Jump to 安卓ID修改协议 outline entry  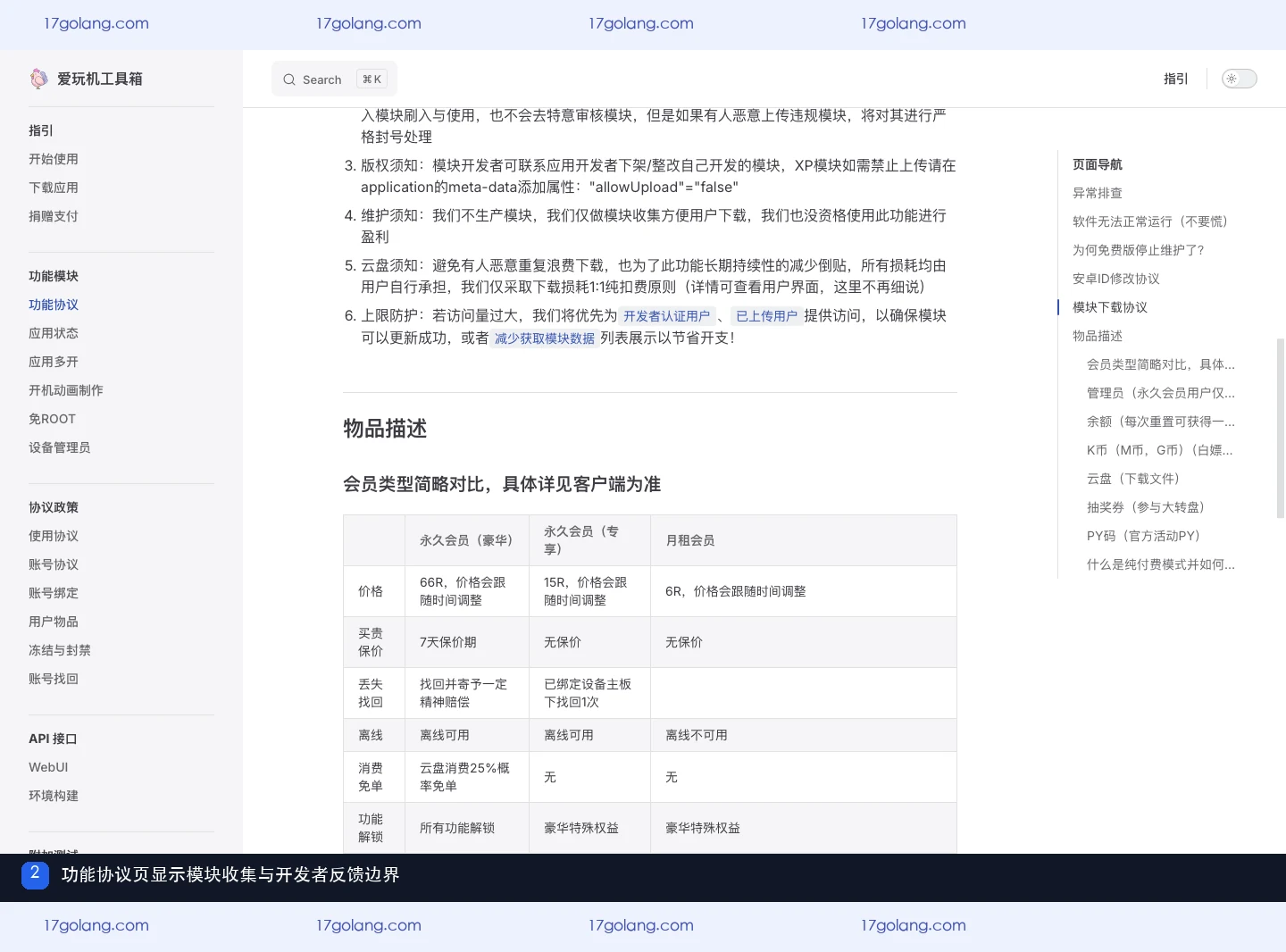pyautogui.click(x=1116, y=279)
